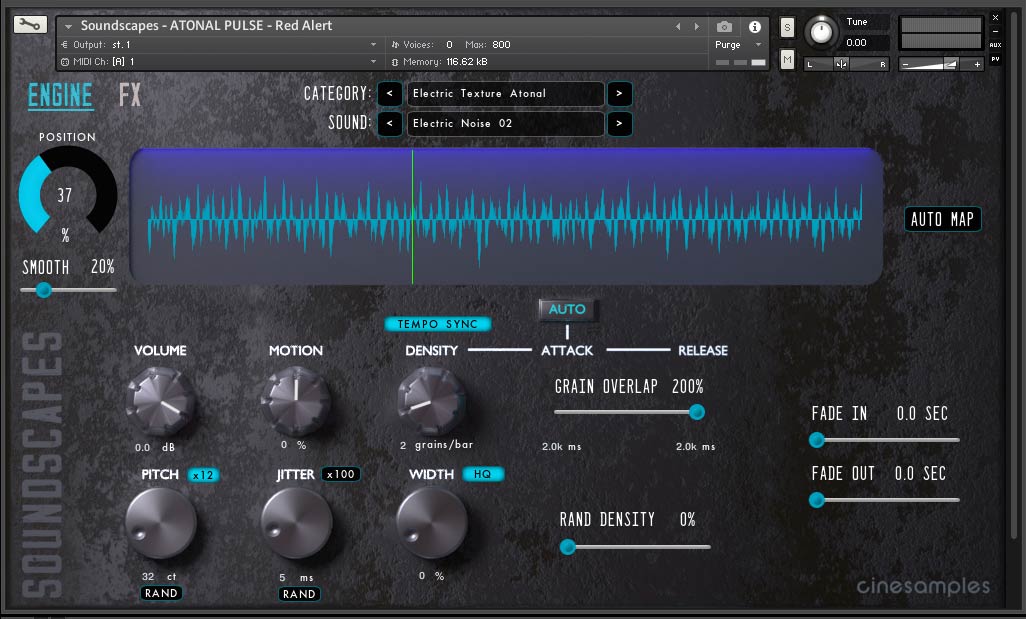Open the wrench instrument edit icon
1026x619 pixels.
(30, 25)
